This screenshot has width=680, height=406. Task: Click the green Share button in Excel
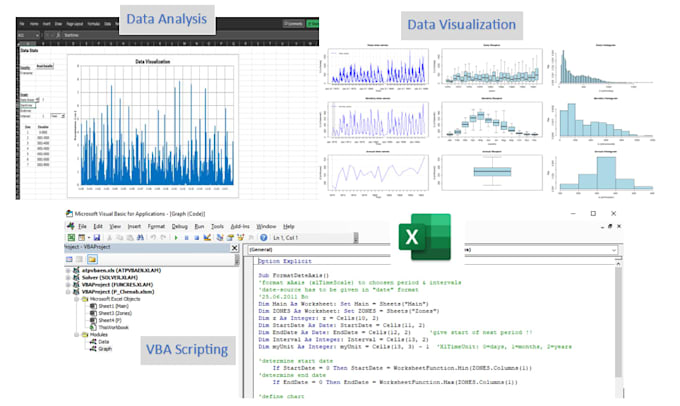pos(312,24)
